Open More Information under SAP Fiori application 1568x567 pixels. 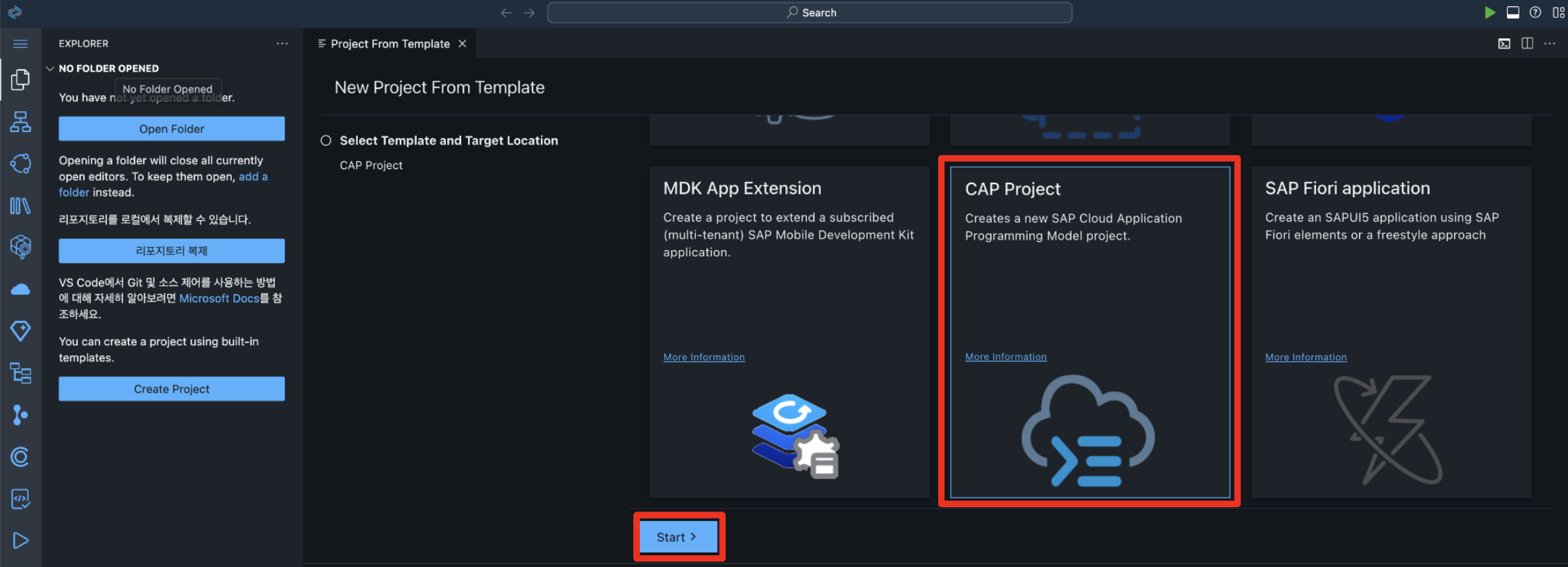(x=1306, y=357)
